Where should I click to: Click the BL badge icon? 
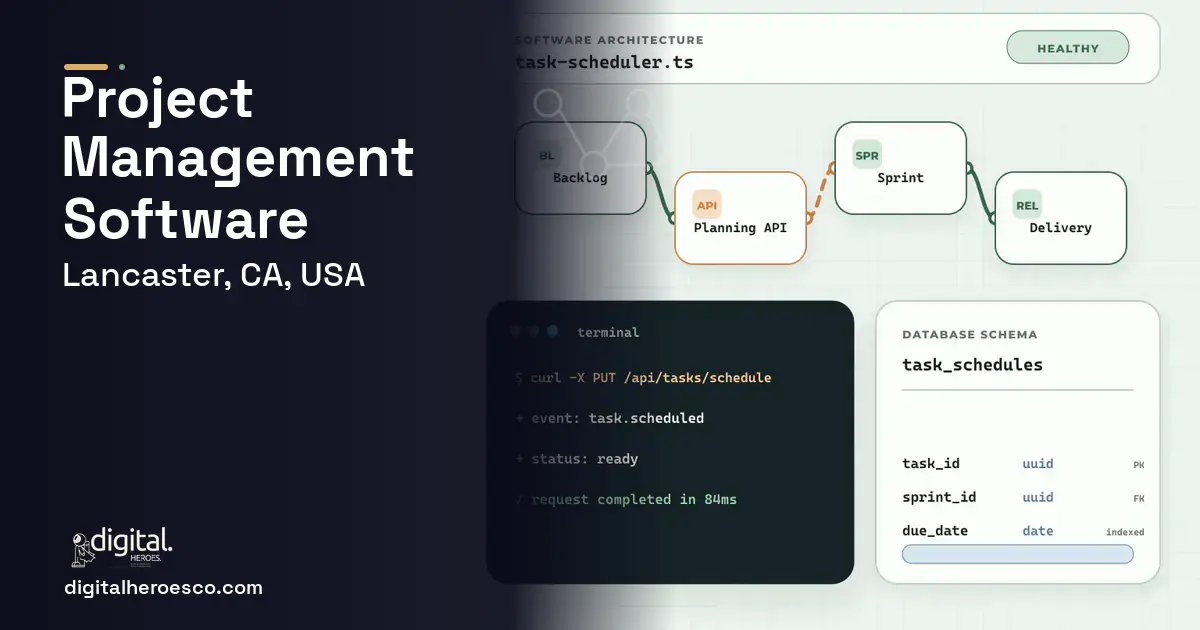point(547,156)
